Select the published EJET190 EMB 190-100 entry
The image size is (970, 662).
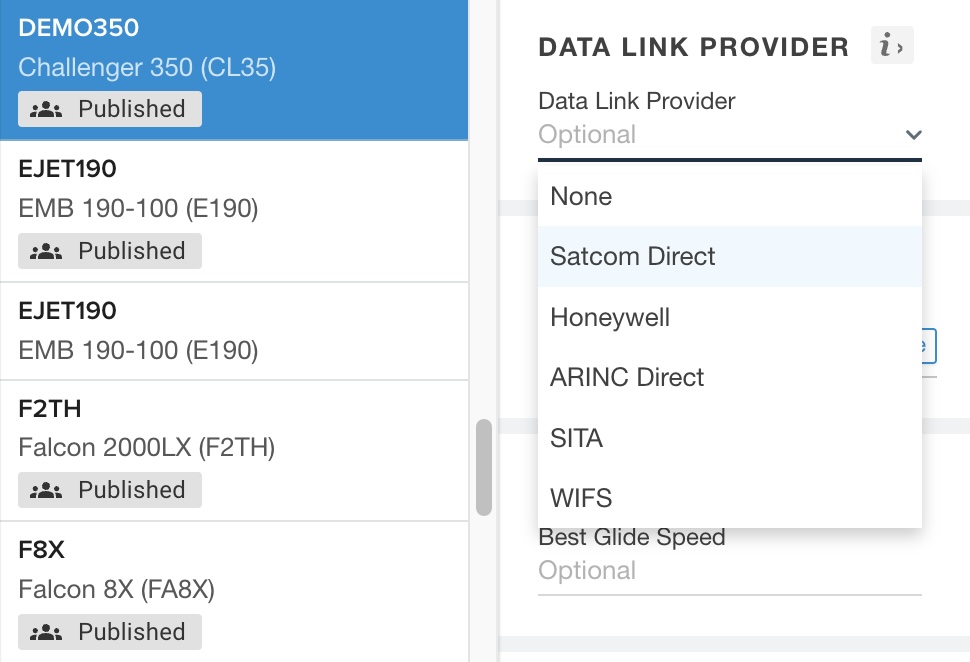(x=234, y=190)
